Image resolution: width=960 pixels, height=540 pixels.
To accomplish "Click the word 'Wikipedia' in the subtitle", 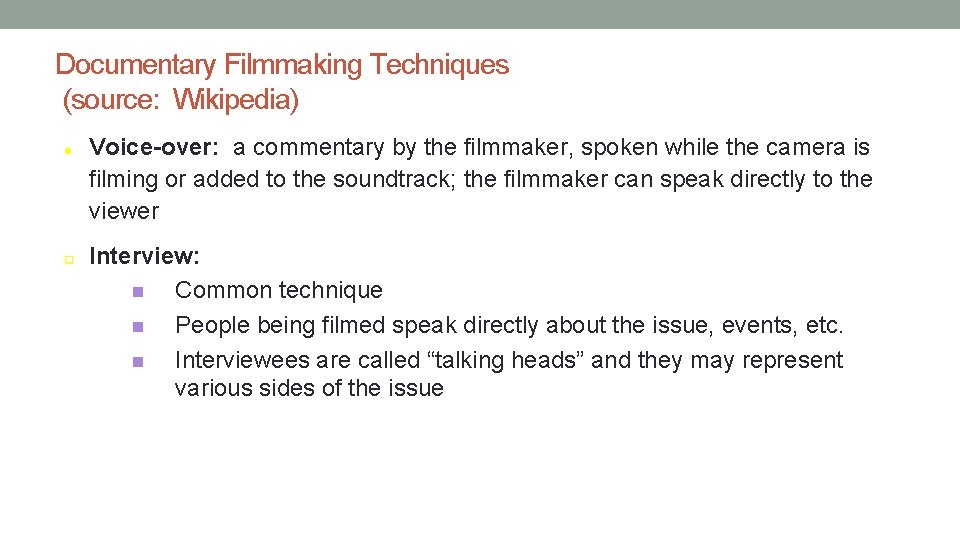I will [x=236, y=100].
